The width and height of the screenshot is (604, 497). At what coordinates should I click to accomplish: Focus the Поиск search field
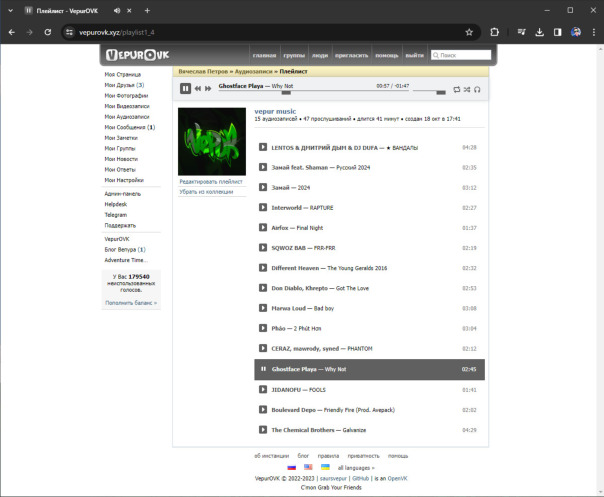pyautogui.click(x=461, y=55)
